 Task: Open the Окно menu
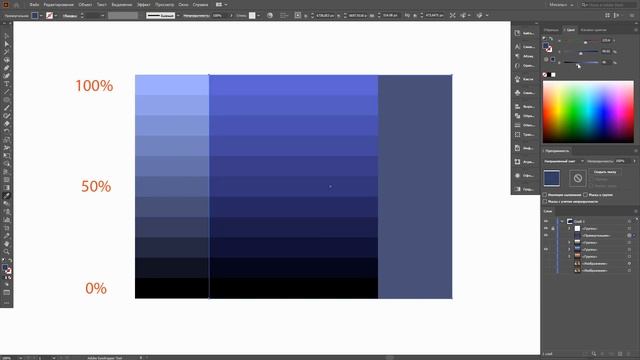click(x=183, y=4)
